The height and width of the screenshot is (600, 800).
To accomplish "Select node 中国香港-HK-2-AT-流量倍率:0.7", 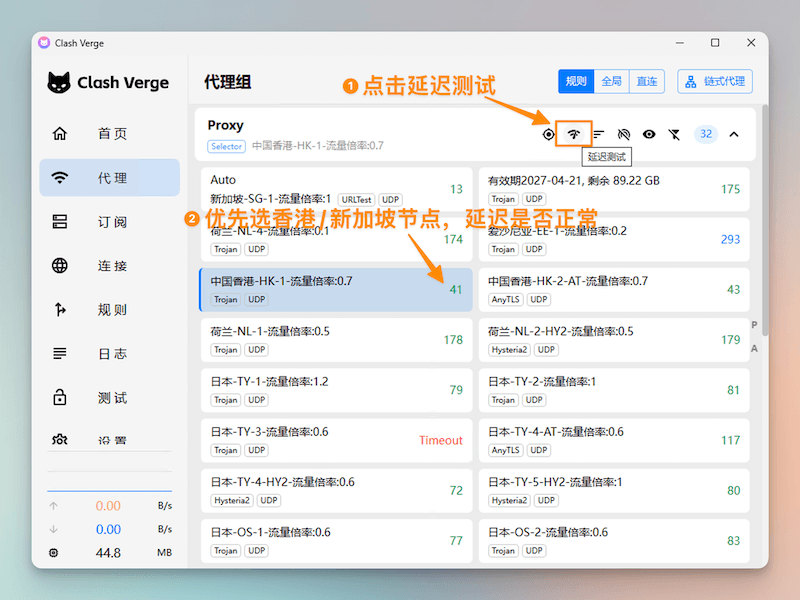I will tap(614, 290).
